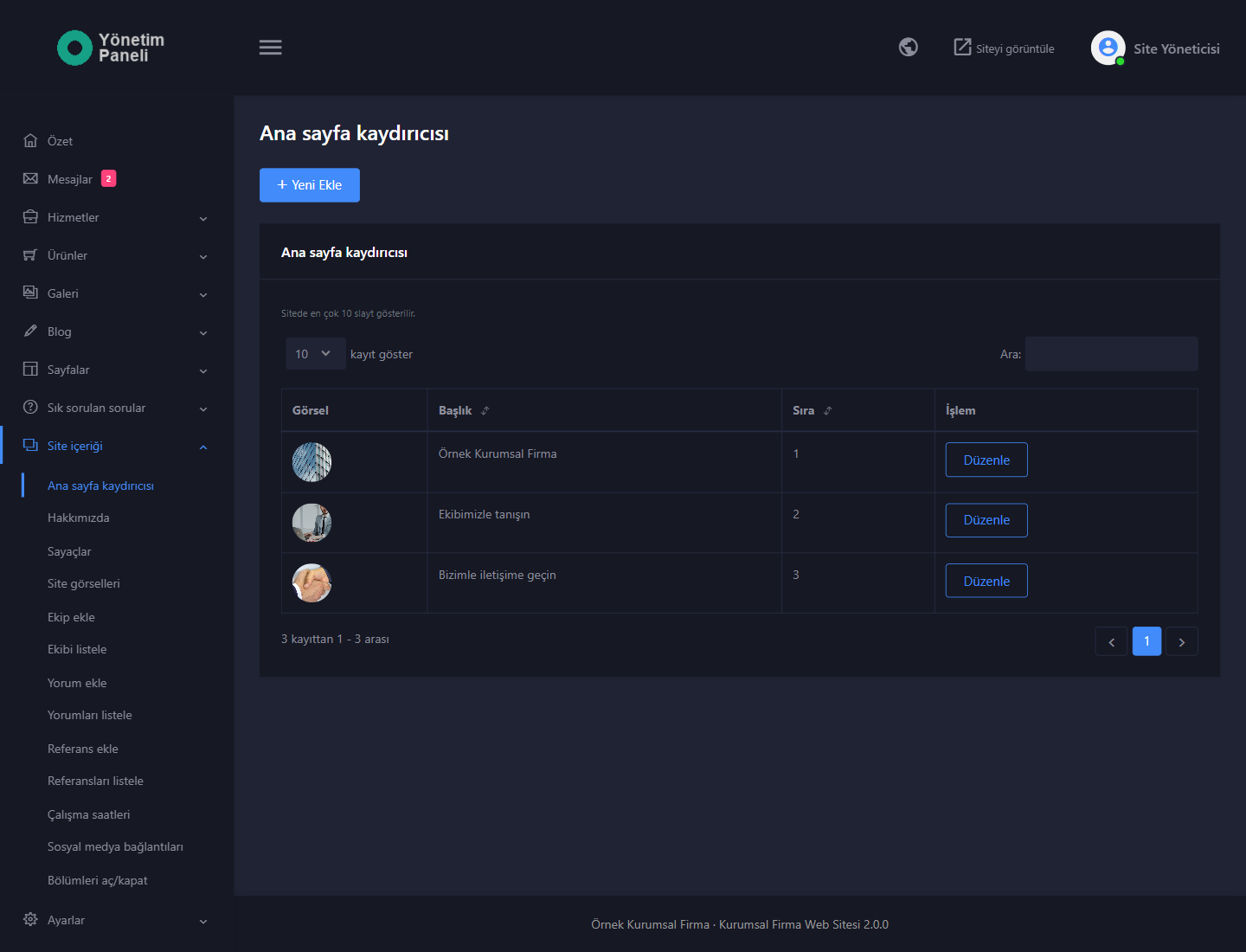Click Düzenle for Bizimle iletişime geçin

[986, 581]
